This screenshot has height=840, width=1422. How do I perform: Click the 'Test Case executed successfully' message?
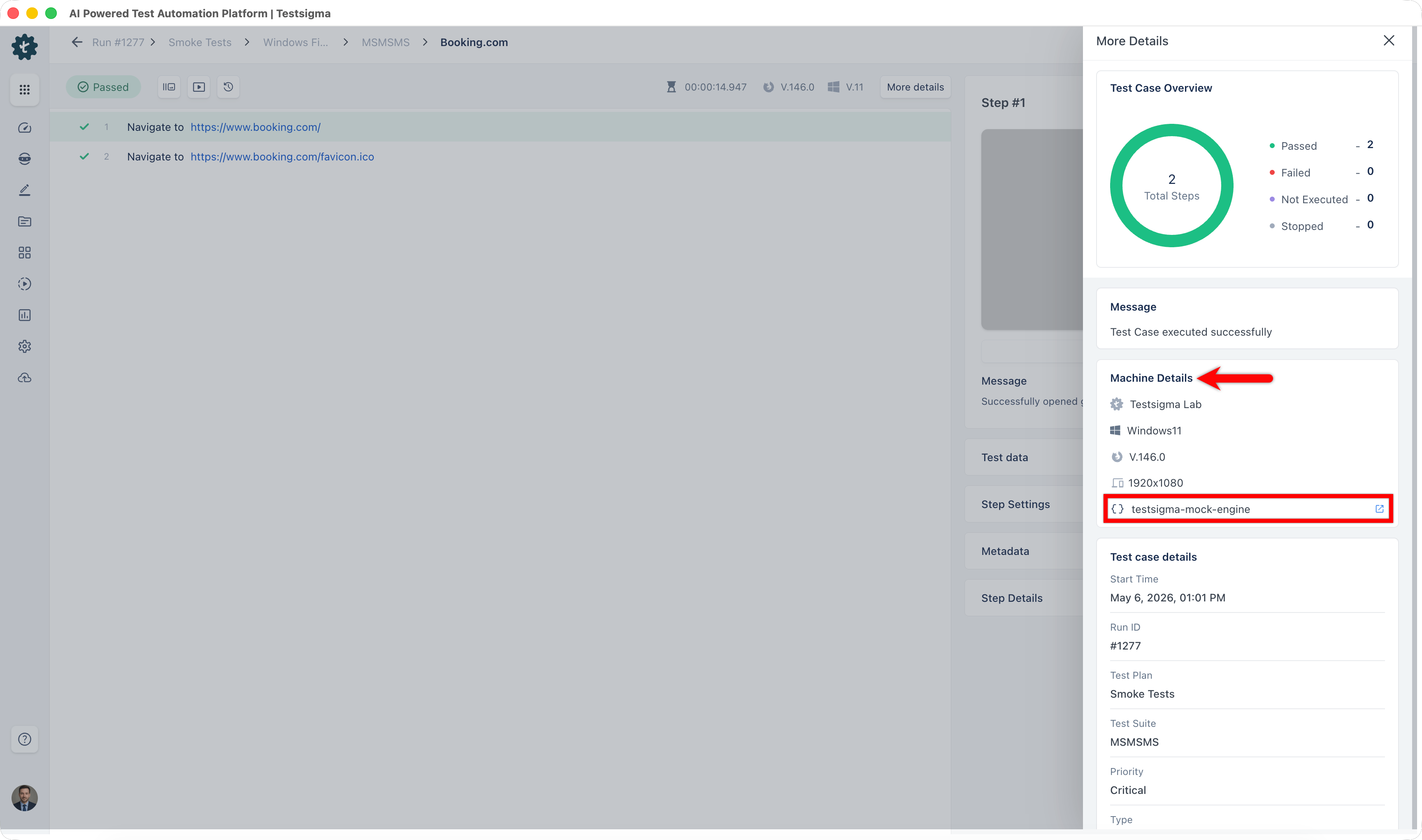[1190, 332]
